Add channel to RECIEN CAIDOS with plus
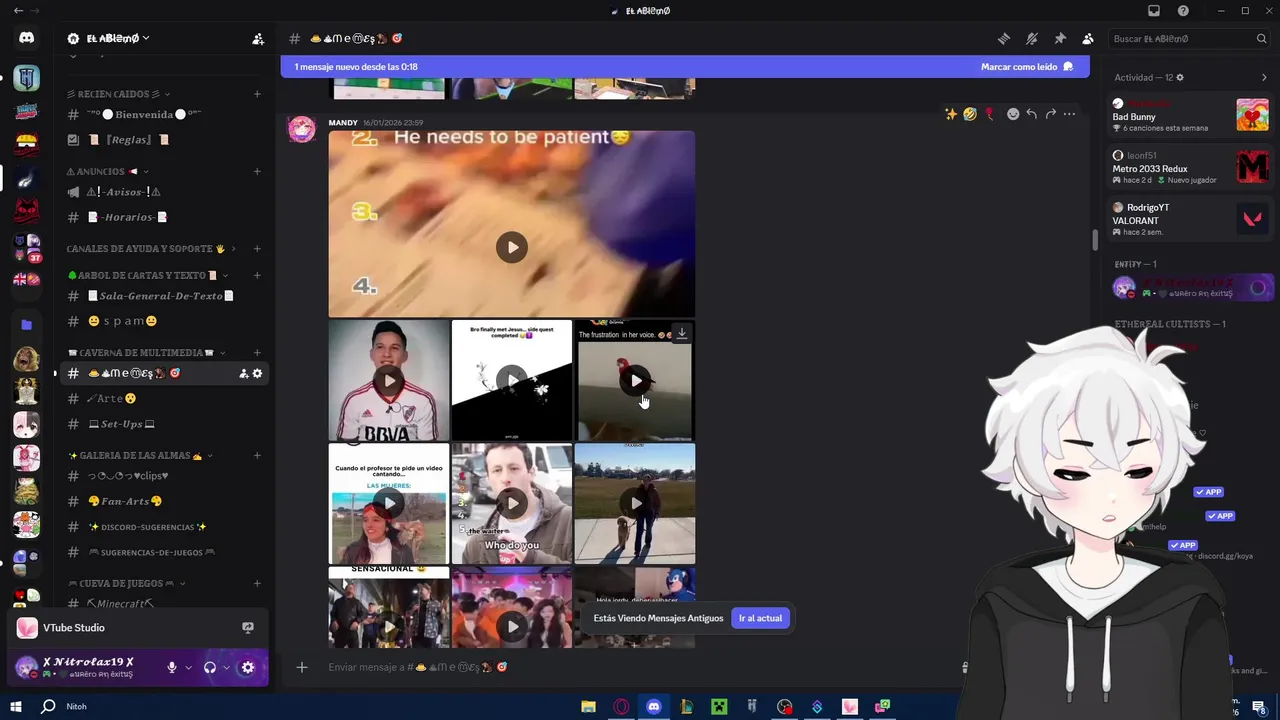The height and width of the screenshot is (720, 1280). click(257, 94)
